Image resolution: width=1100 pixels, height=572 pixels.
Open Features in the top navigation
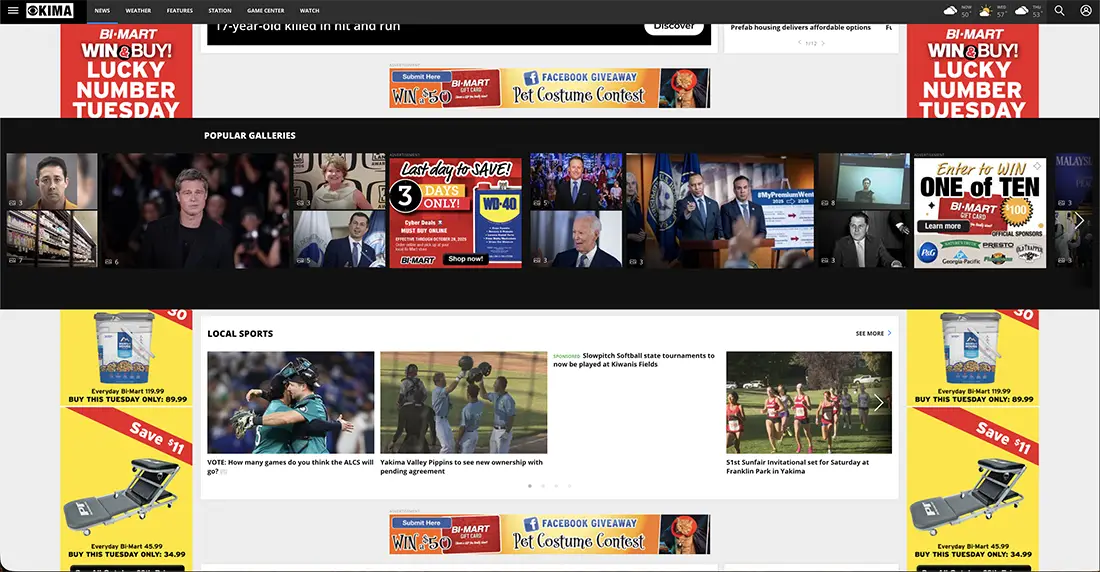click(x=180, y=11)
